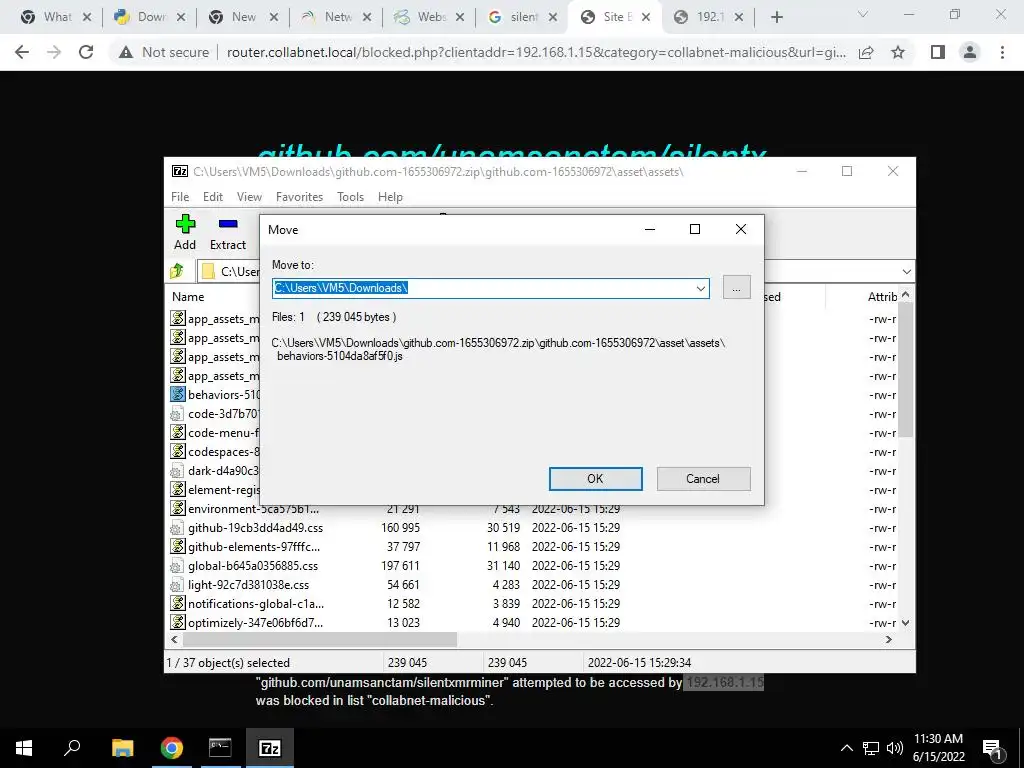
Task: Click the vertical scrollbar thumb in 7-Zip
Action: point(905,370)
